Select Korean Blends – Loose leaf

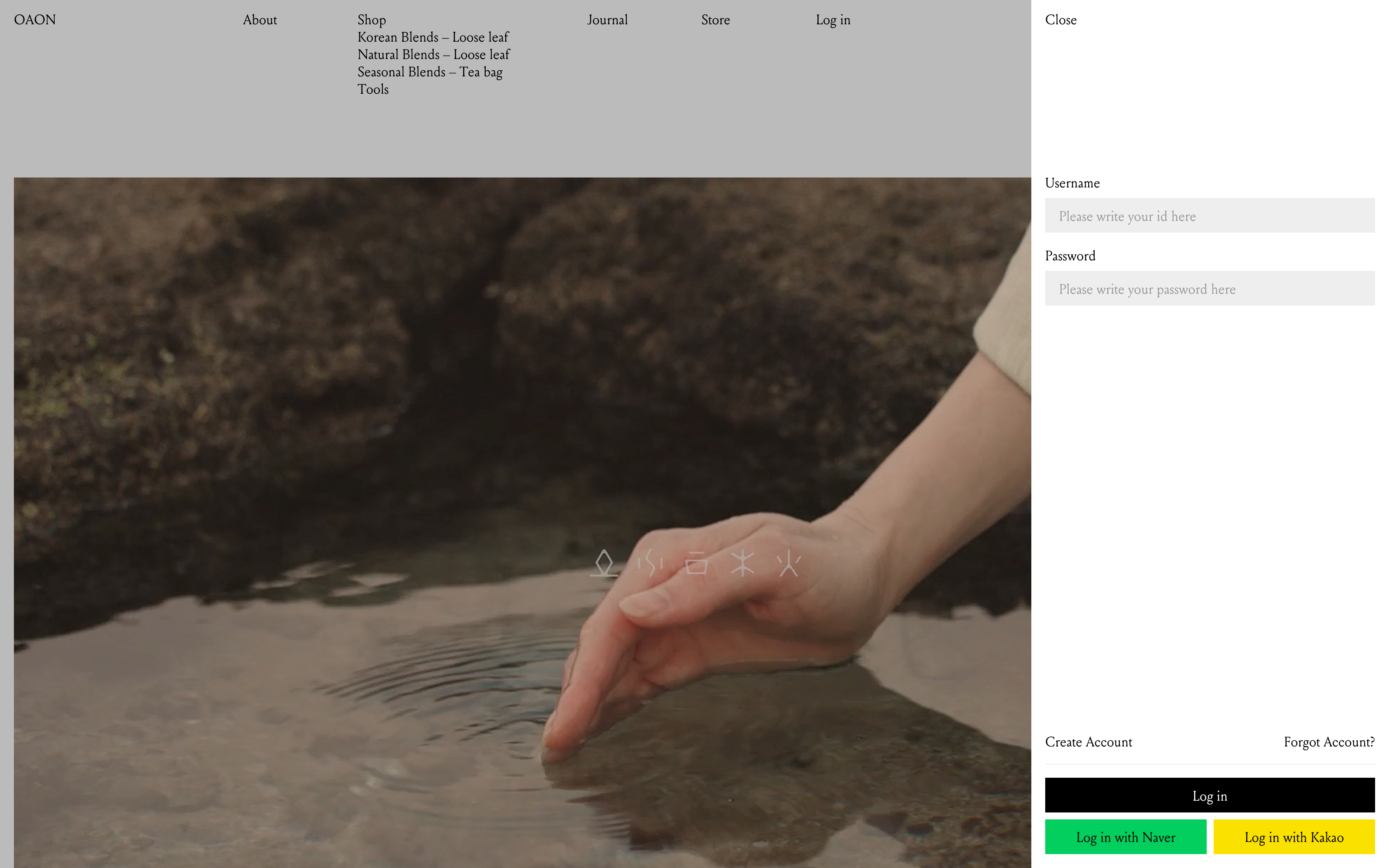coord(433,37)
